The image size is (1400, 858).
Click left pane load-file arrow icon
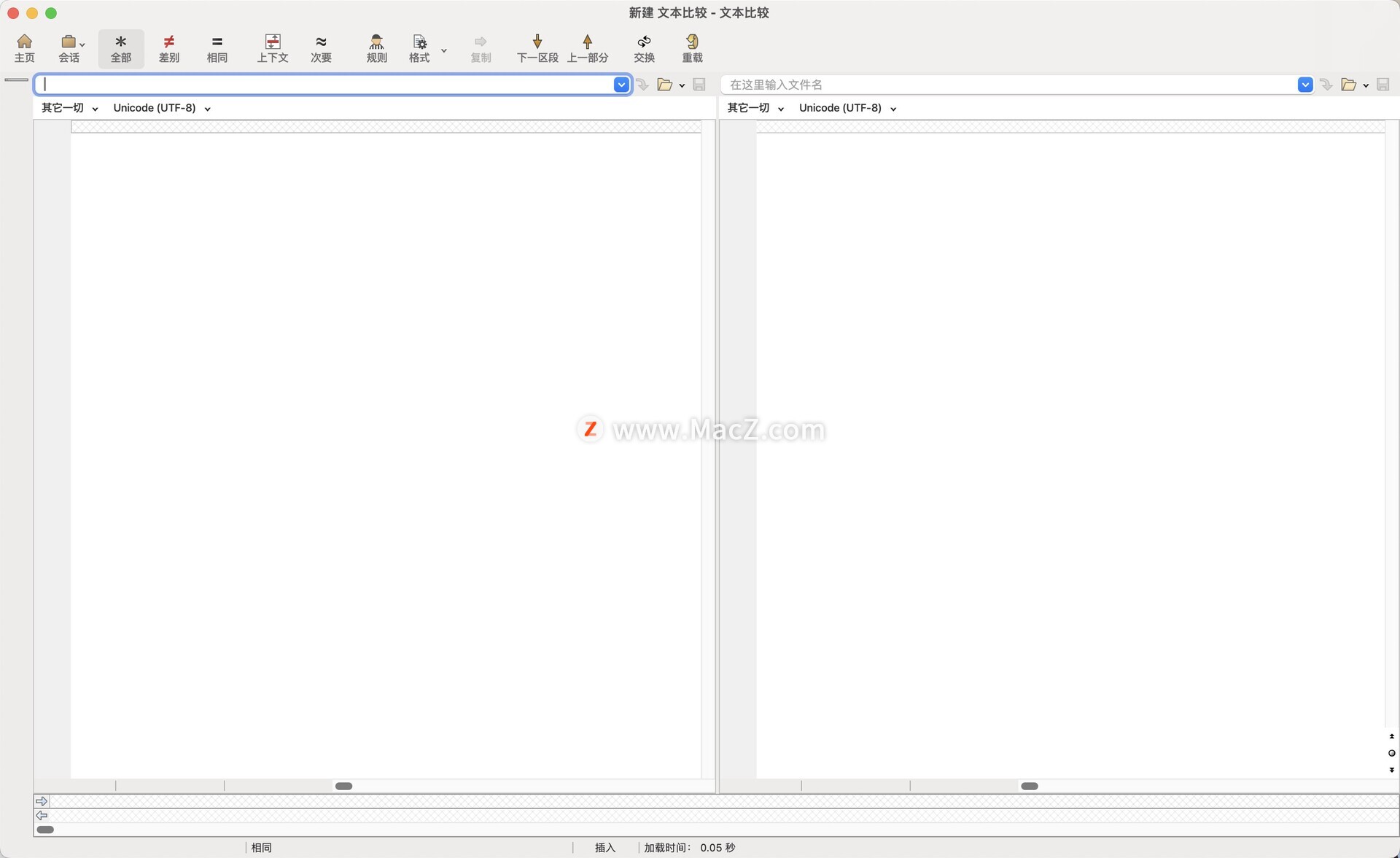click(642, 85)
